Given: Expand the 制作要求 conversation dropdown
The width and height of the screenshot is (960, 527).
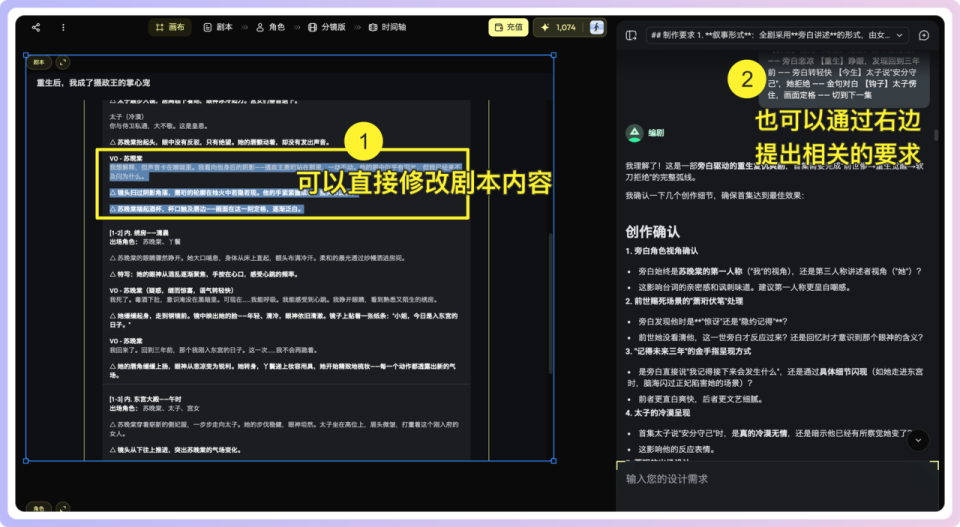Looking at the screenshot, I should click(x=777, y=36).
